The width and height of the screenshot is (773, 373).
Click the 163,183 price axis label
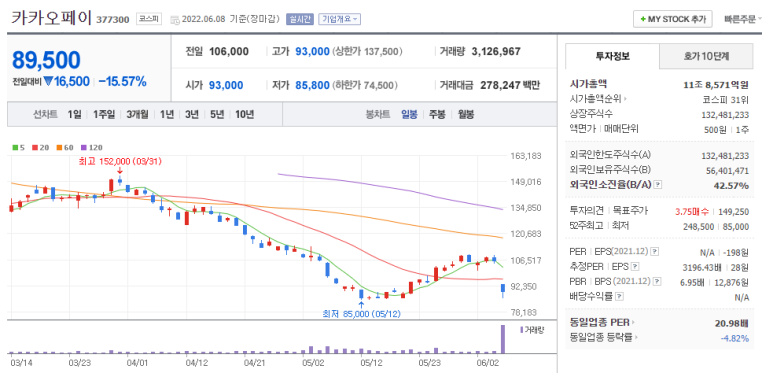526,156
